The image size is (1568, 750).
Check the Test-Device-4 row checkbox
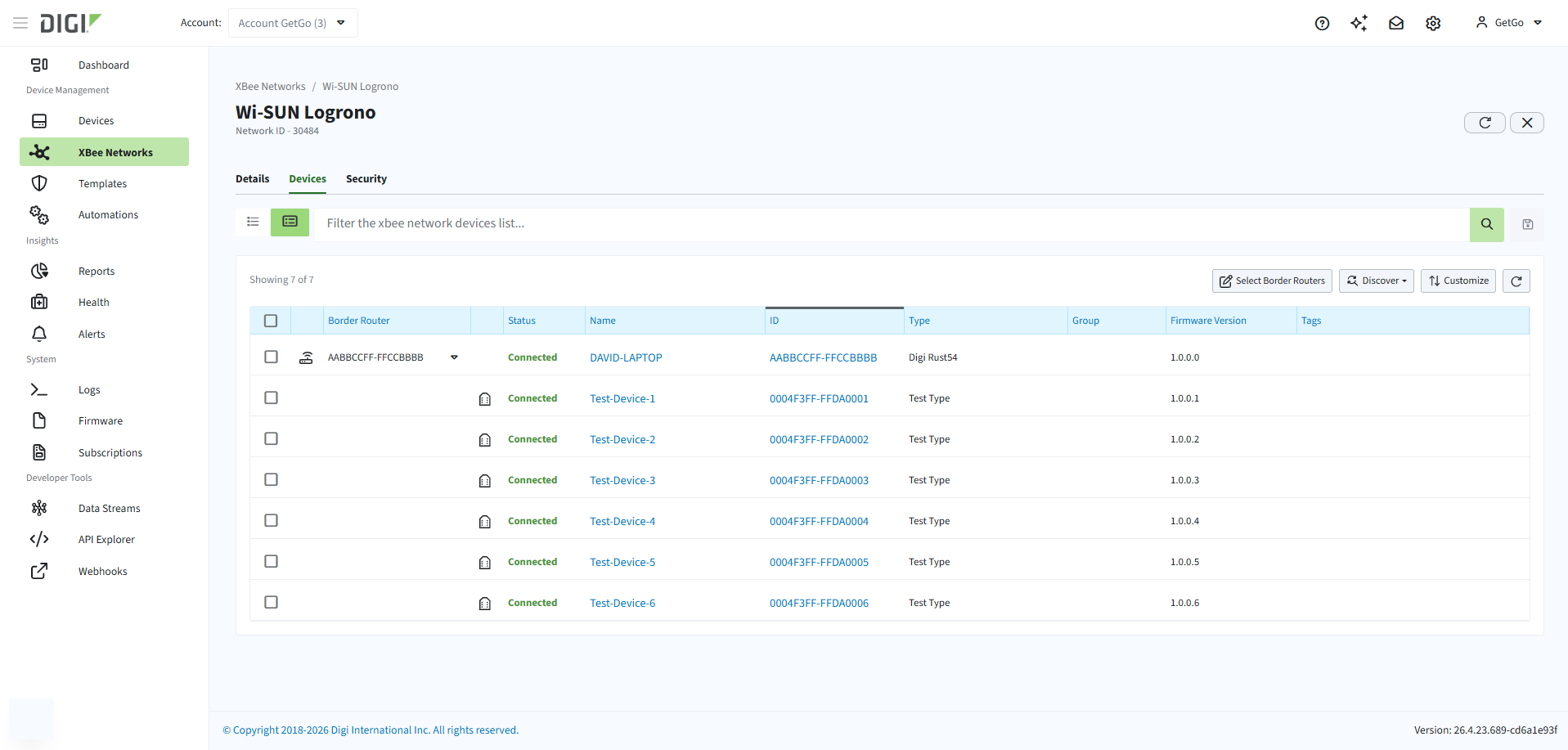pos(271,520)
